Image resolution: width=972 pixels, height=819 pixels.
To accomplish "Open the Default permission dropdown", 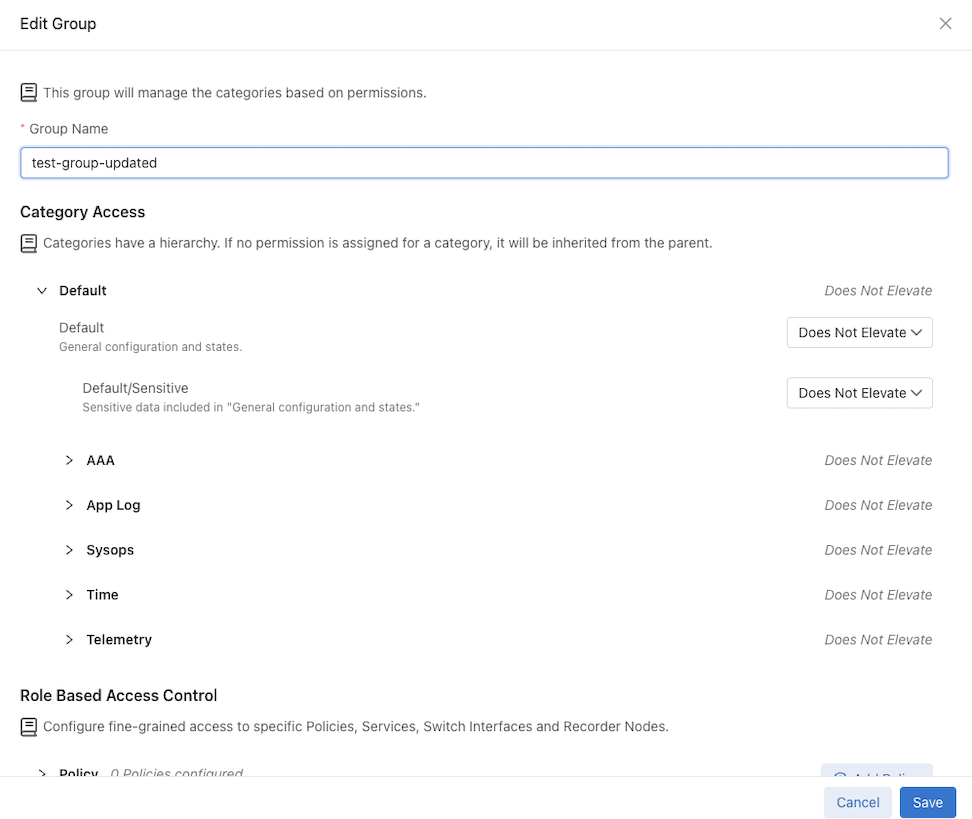I will point(859,333).
